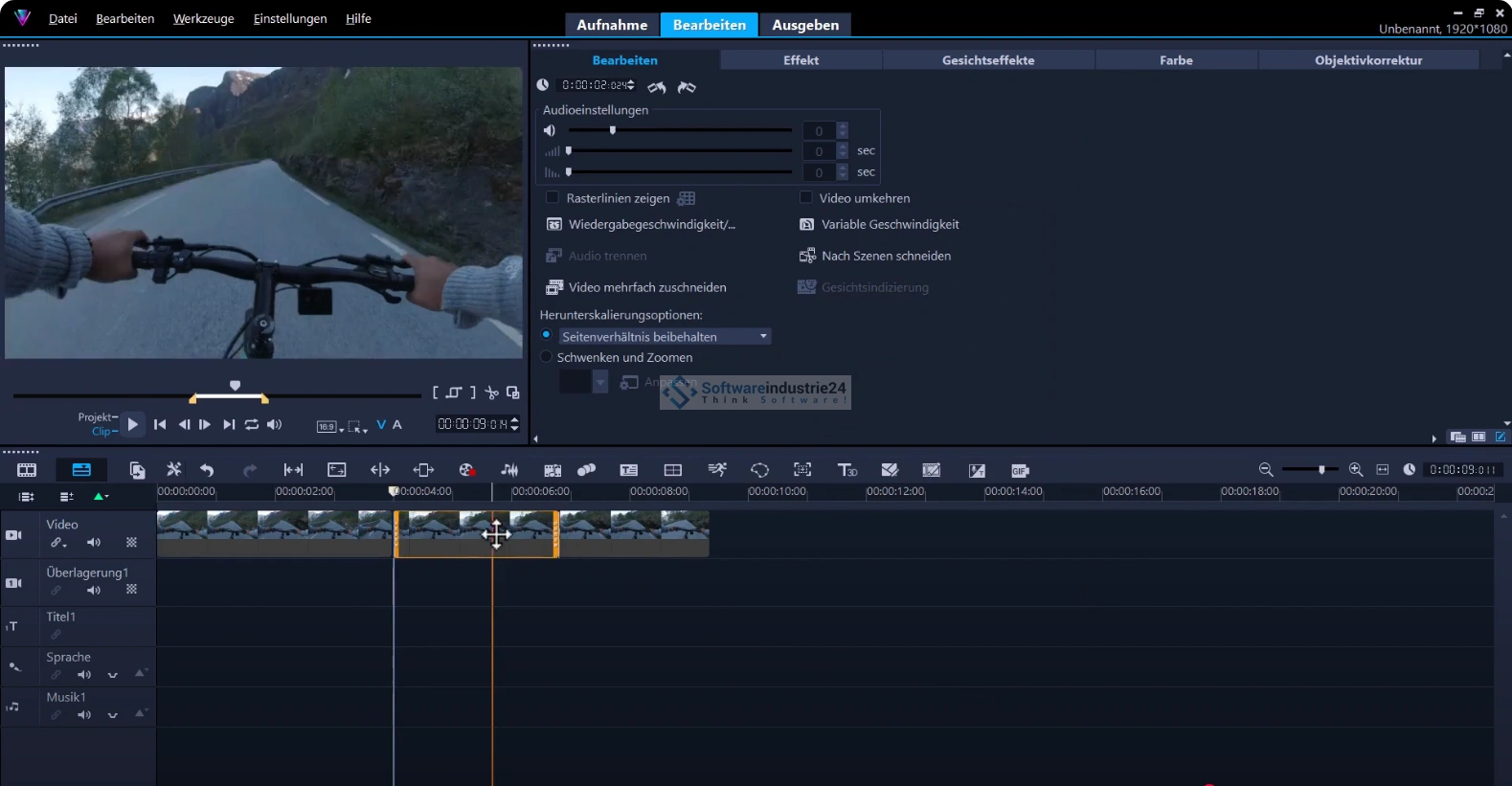Viewport: 1512px width, 786px height.
Task: Fit project in timeline window
Action: pyautogui.click(x=1382, y=470)
